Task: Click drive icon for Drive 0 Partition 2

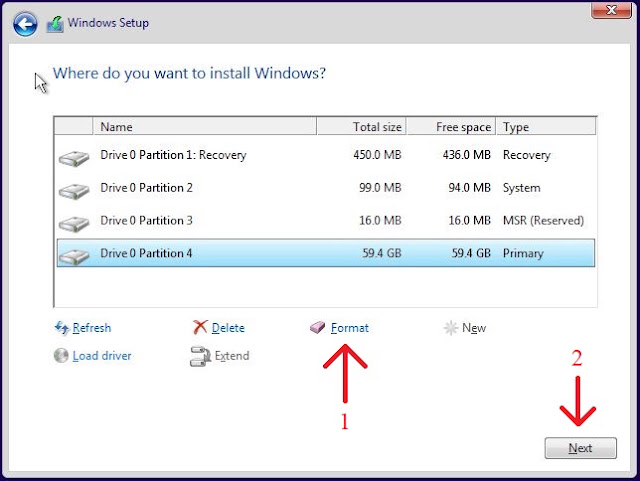Action: (x=74, y=191)
